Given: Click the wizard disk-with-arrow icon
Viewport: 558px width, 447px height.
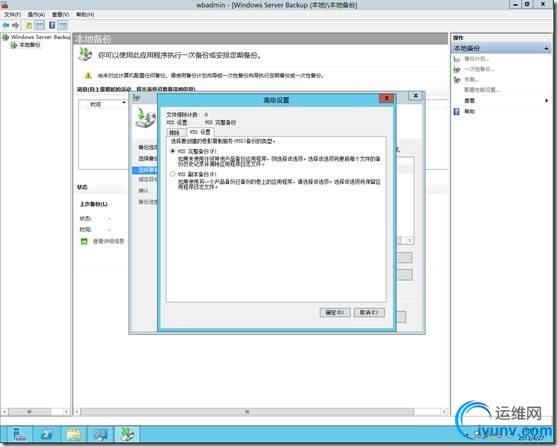Looking at the screenshot, I should click(146, 118).
